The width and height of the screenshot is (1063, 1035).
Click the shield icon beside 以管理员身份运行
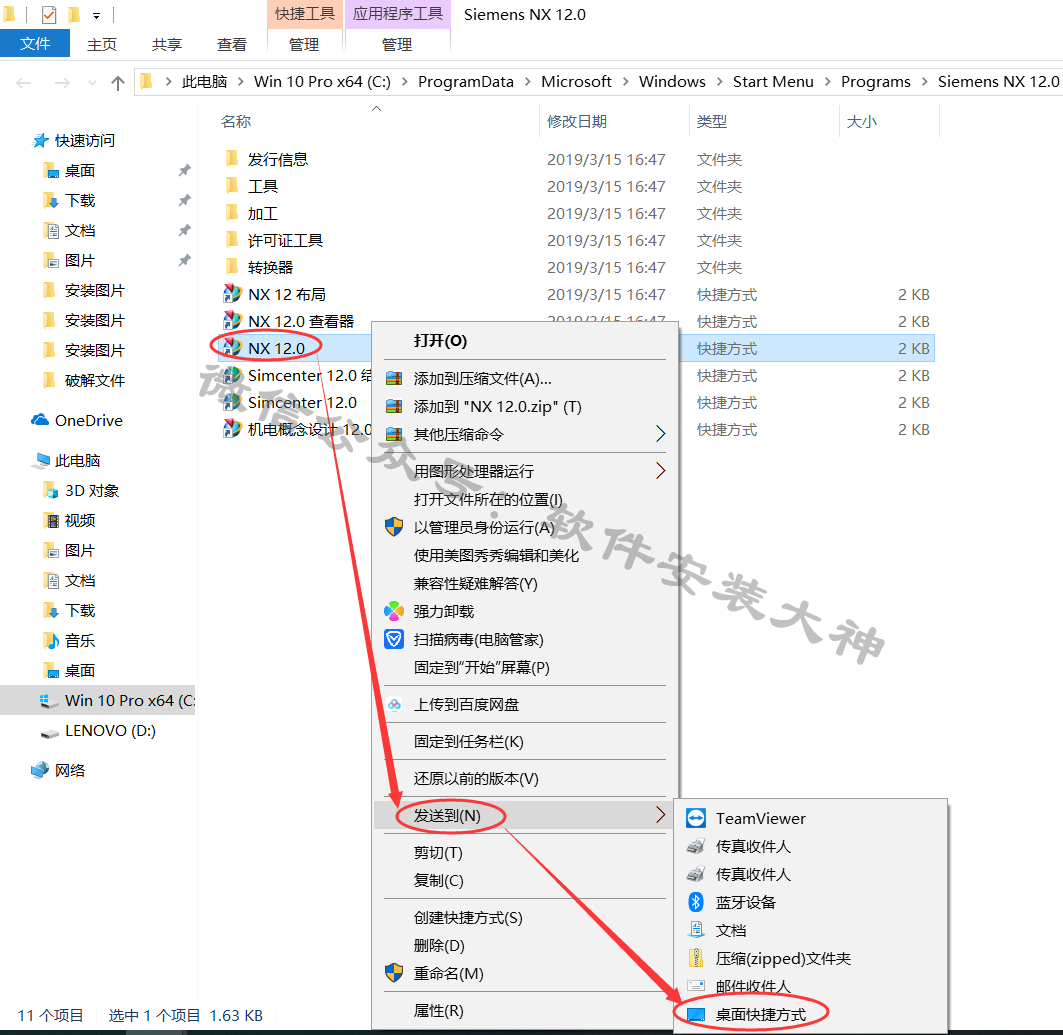coord(394,527)
